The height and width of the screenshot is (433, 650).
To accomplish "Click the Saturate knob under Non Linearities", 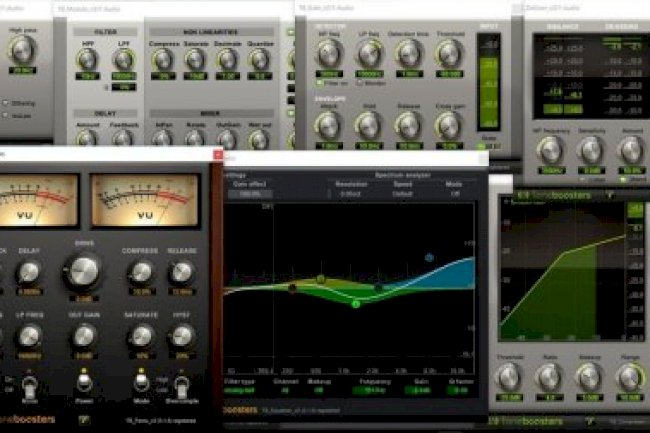I will click(195, 60).
